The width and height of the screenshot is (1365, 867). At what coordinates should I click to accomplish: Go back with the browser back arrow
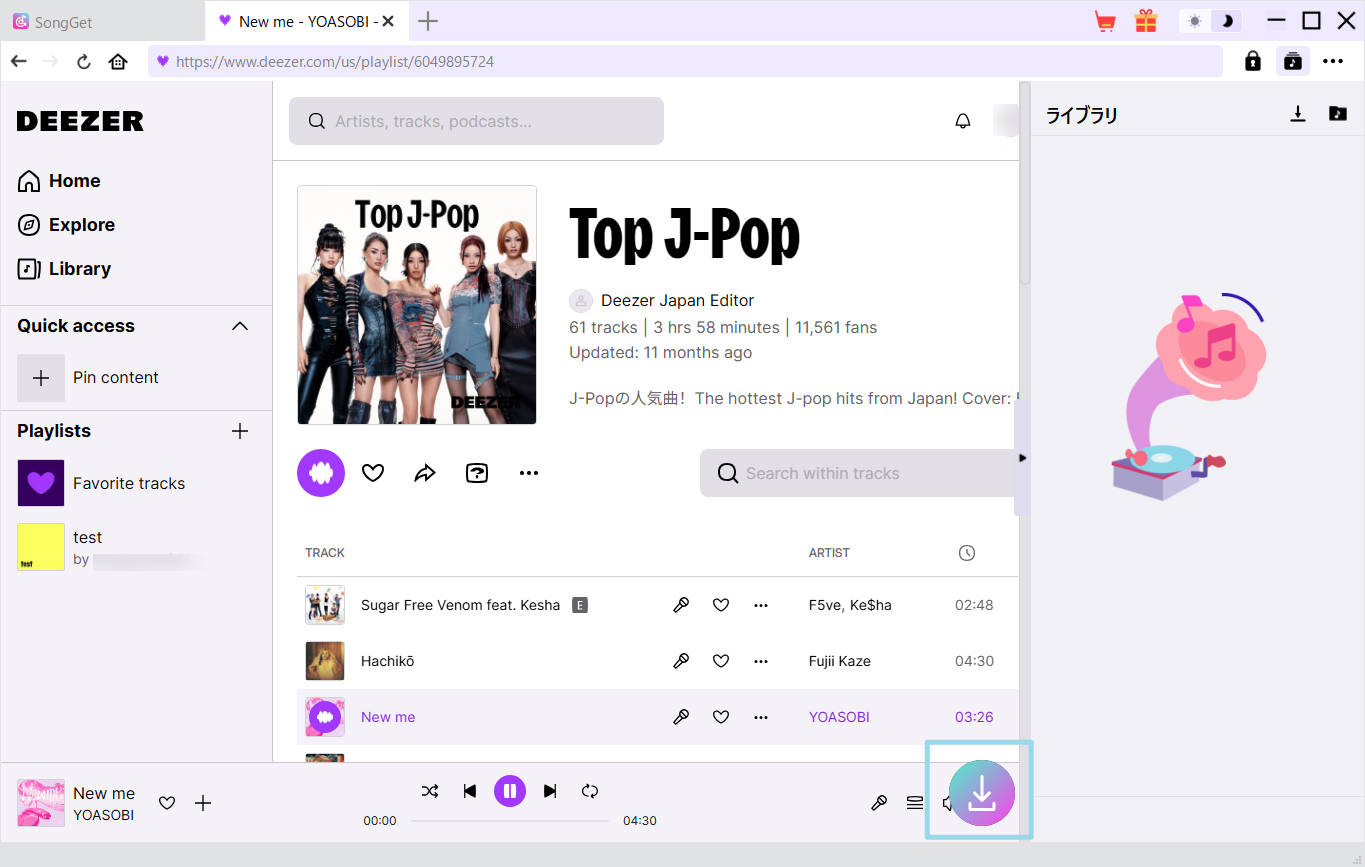point(18,61)
